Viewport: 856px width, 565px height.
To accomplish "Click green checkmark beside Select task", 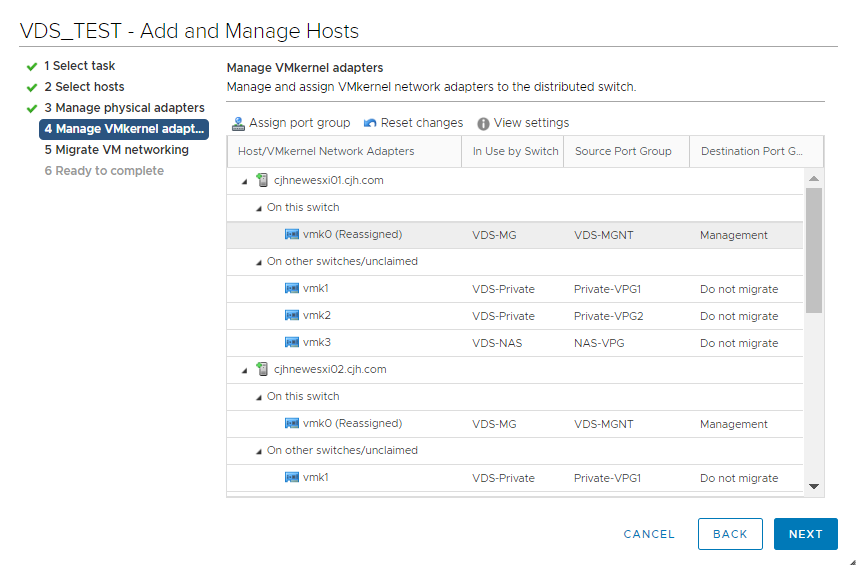I will tap(32, 67).
